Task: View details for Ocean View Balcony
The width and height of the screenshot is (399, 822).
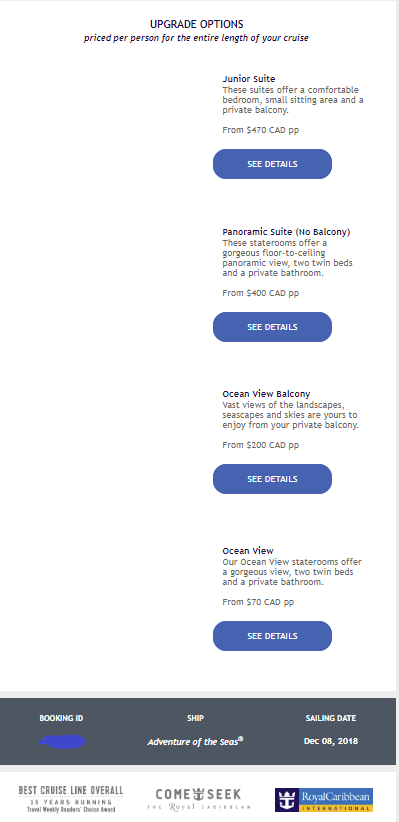Action: (272, 479)
